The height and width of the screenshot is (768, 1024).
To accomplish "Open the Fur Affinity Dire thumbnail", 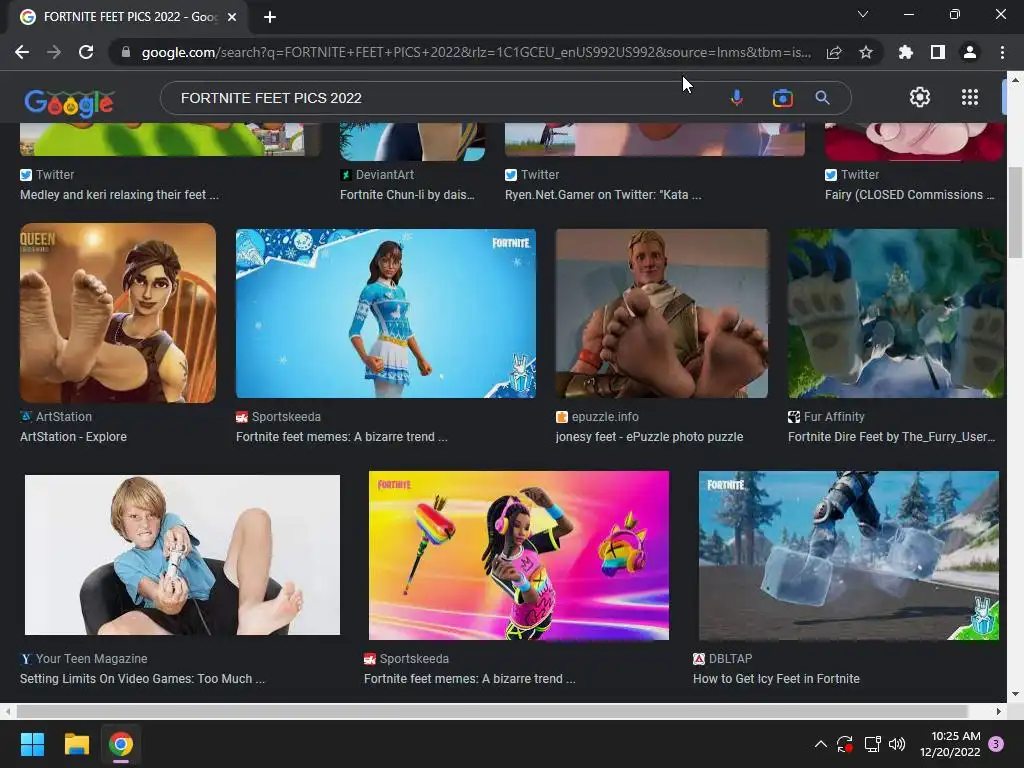I will 895,313.
